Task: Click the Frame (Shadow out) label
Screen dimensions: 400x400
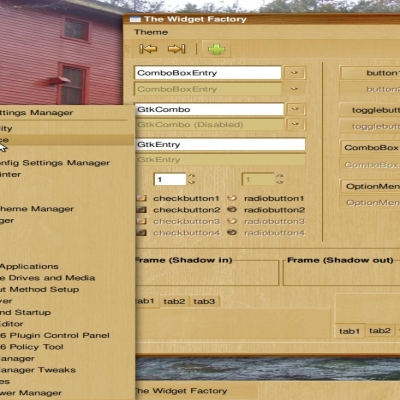Action: point(340,260)
